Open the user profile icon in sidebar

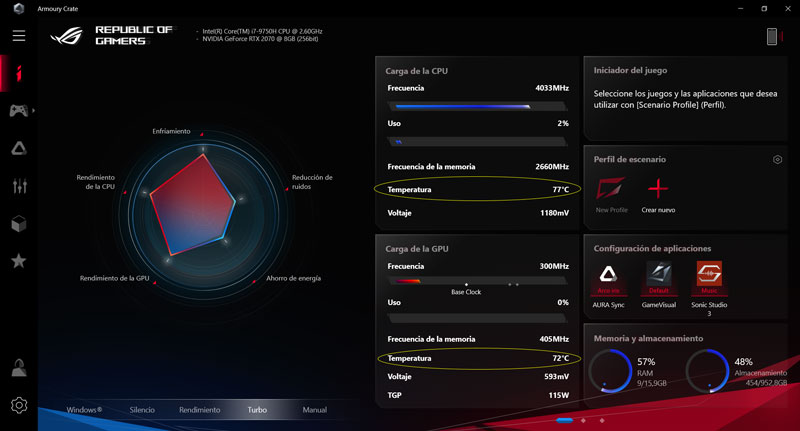point(18,368)
